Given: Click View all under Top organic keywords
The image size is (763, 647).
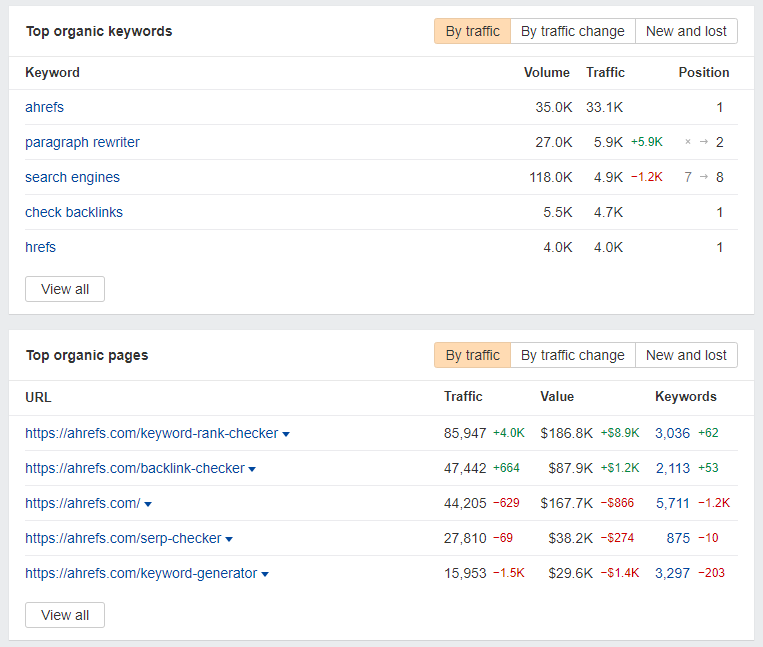Looking at the screenshot, I should [x=65, y=289].
